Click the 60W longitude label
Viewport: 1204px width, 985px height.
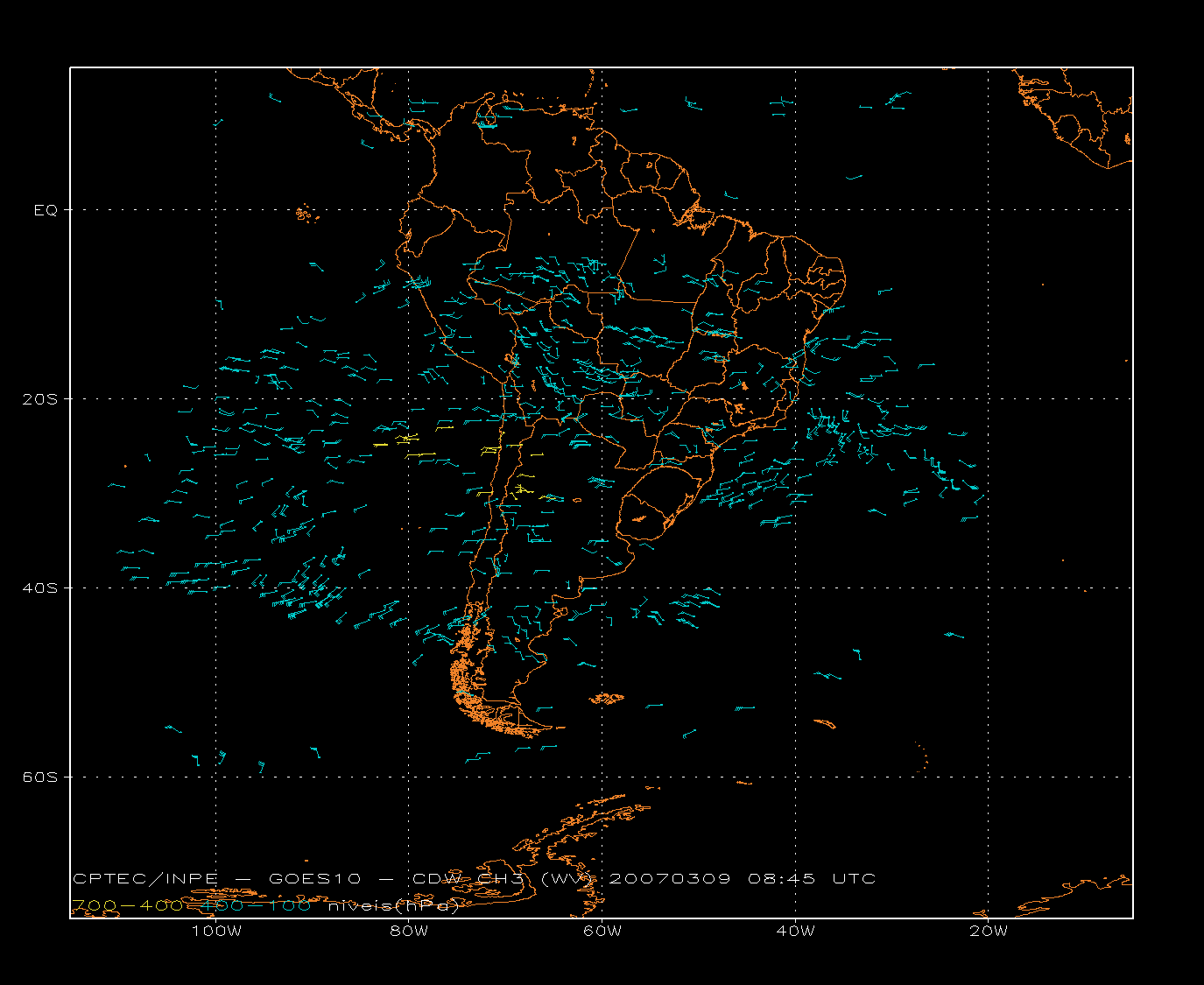pyautogui.click(x=602, y=932)
